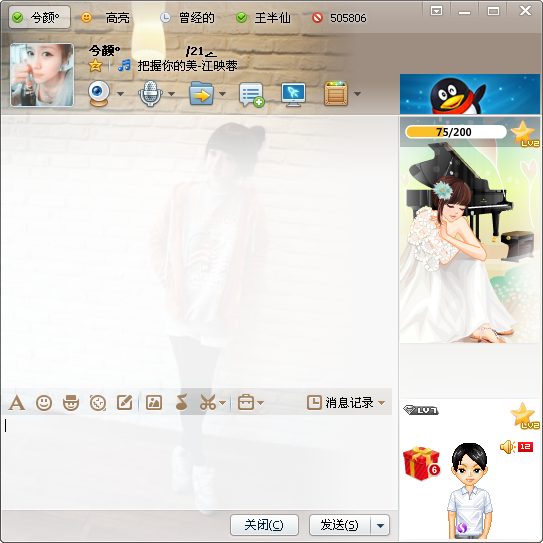Open the window title bar dropdown menu
This screenshot has width=543, height=543.
pyautogui.click(x=436, y=11)
